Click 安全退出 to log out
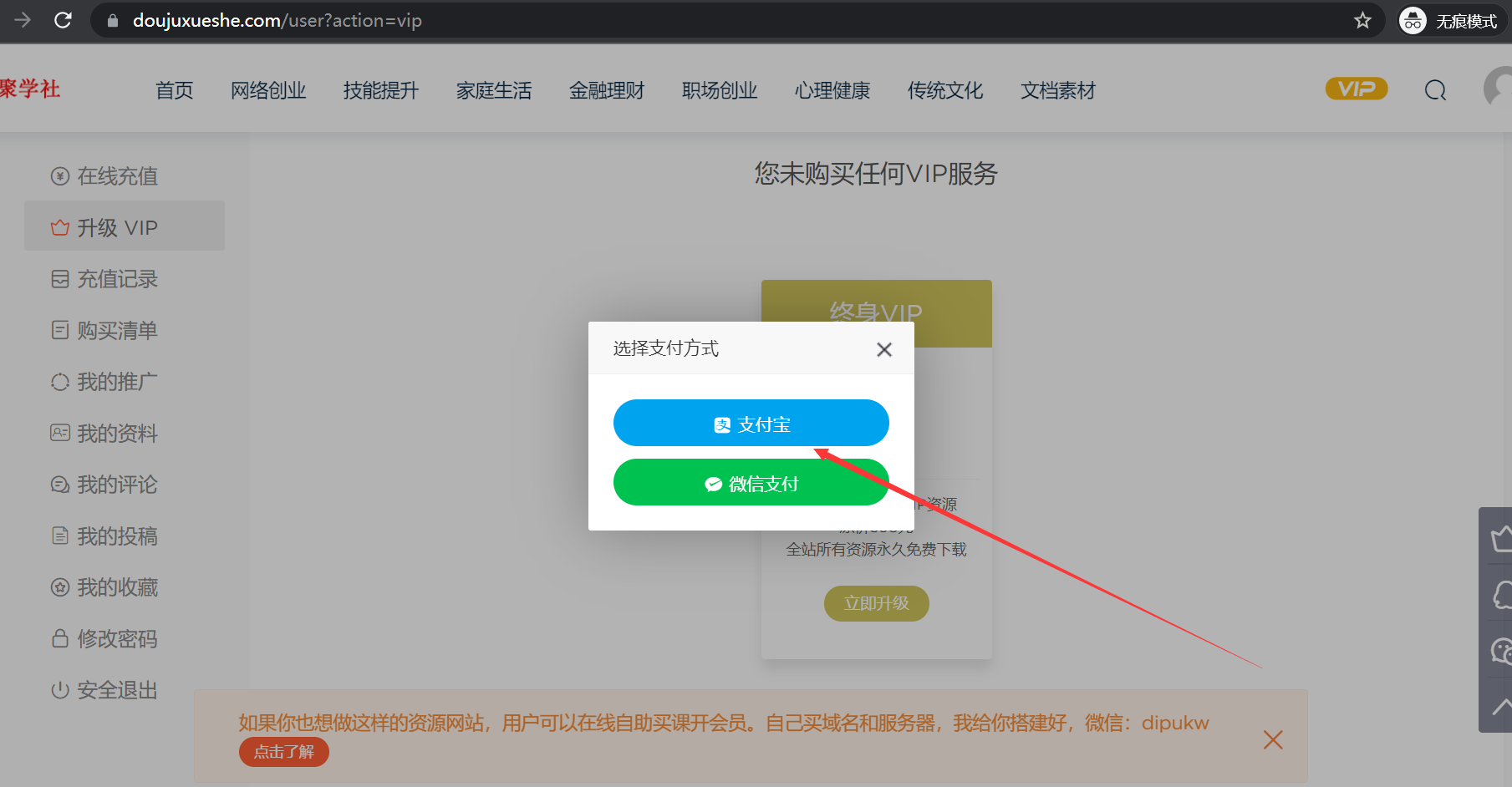1512x787 pixels. (117, 690)
